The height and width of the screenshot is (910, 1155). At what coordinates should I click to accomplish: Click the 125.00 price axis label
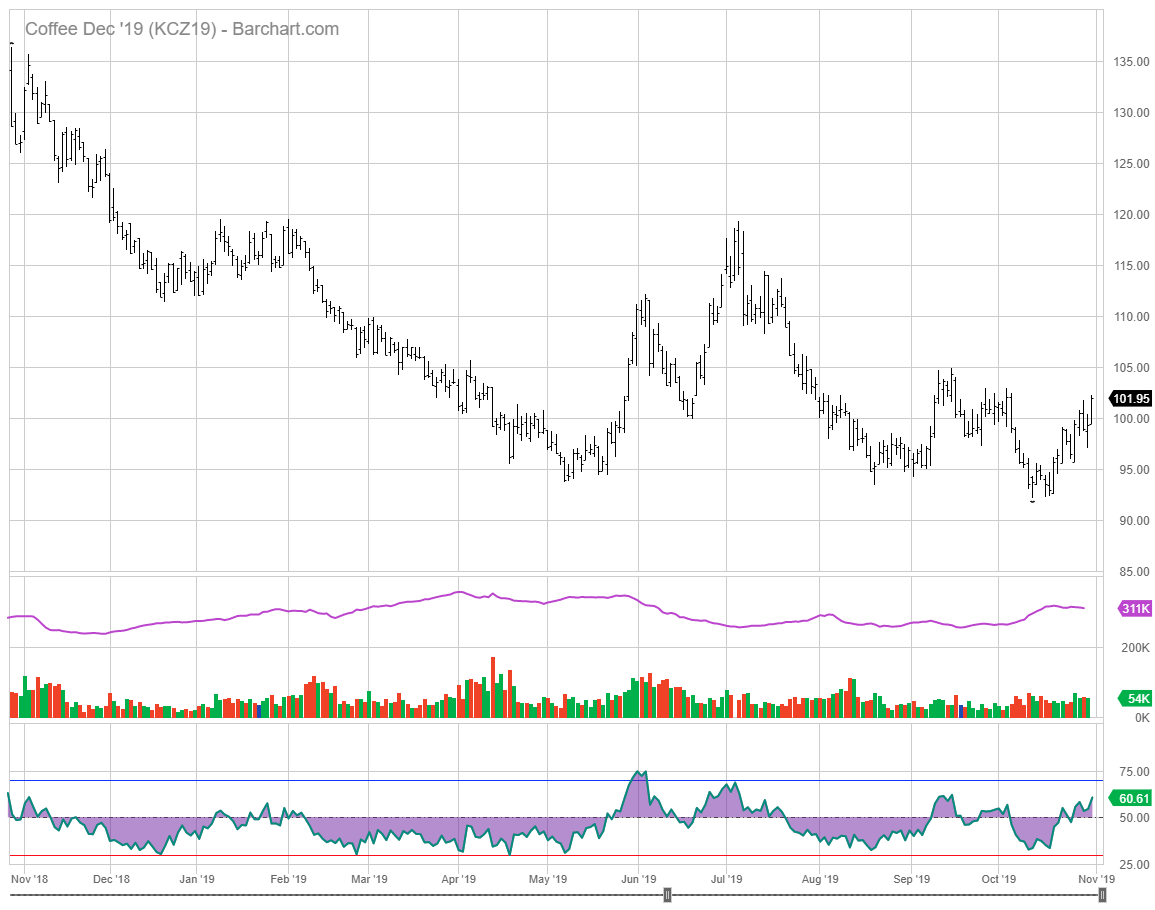tap(1131, 164)
